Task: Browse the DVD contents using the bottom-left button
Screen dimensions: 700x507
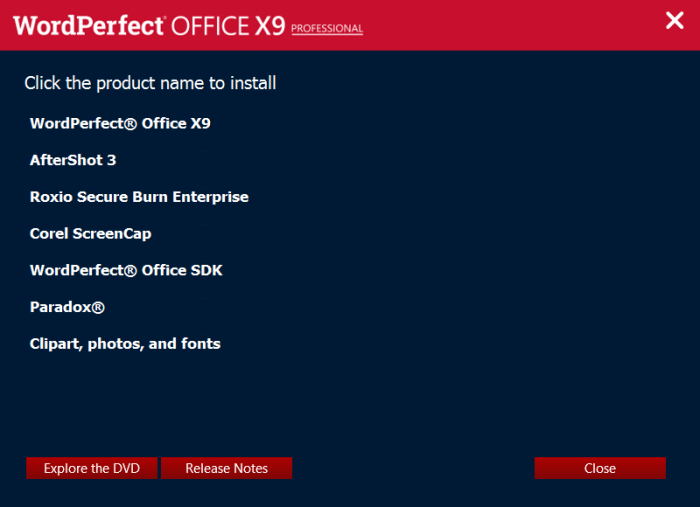Action: pos(91,468)
